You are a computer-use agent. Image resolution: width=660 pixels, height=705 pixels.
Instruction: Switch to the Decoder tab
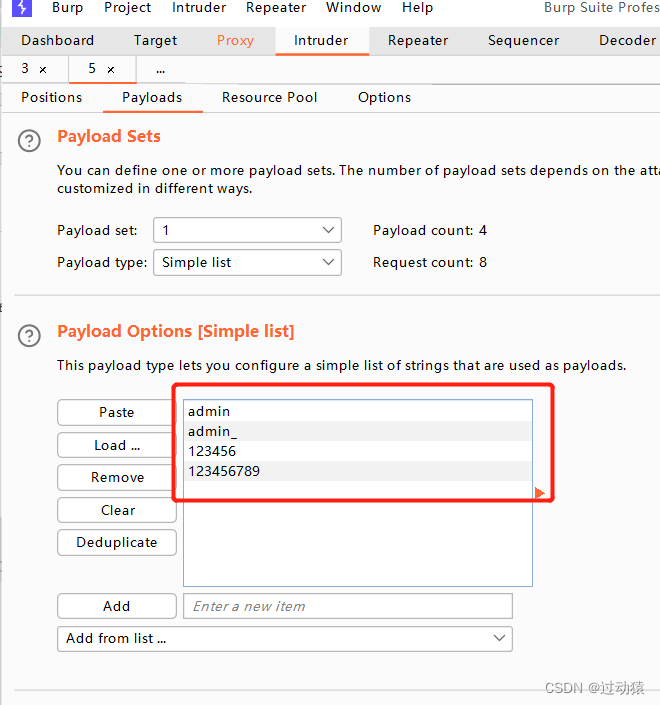tap(628, 40)
